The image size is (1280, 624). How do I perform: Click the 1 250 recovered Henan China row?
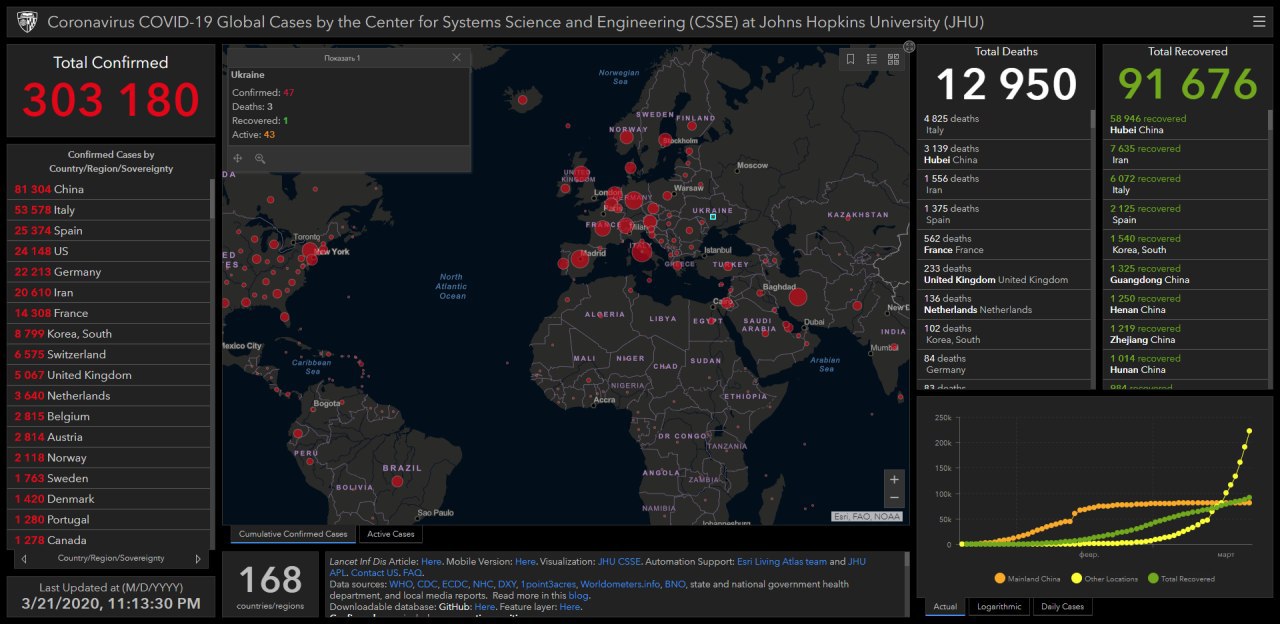1186,304
